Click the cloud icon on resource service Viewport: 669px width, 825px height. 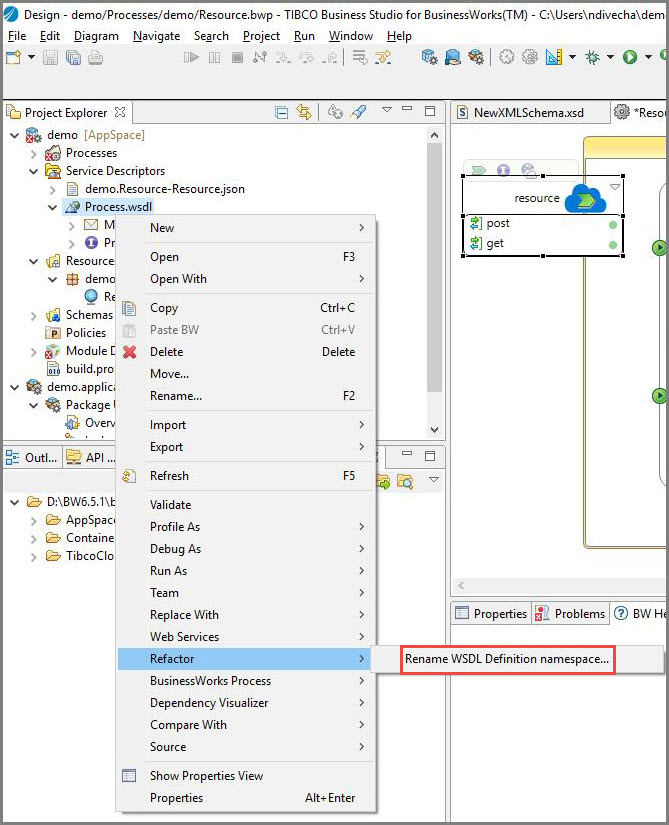pyautogui.click(x=585, y=198)
